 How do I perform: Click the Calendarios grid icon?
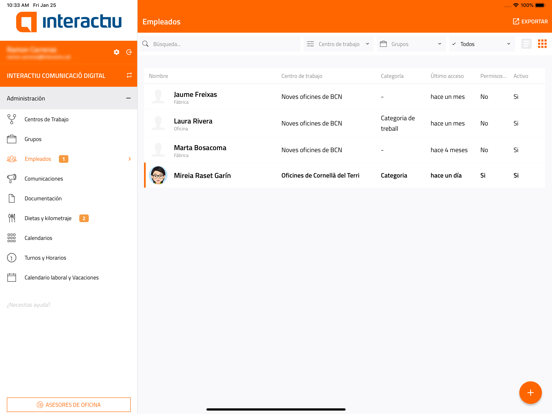(12, 238)
